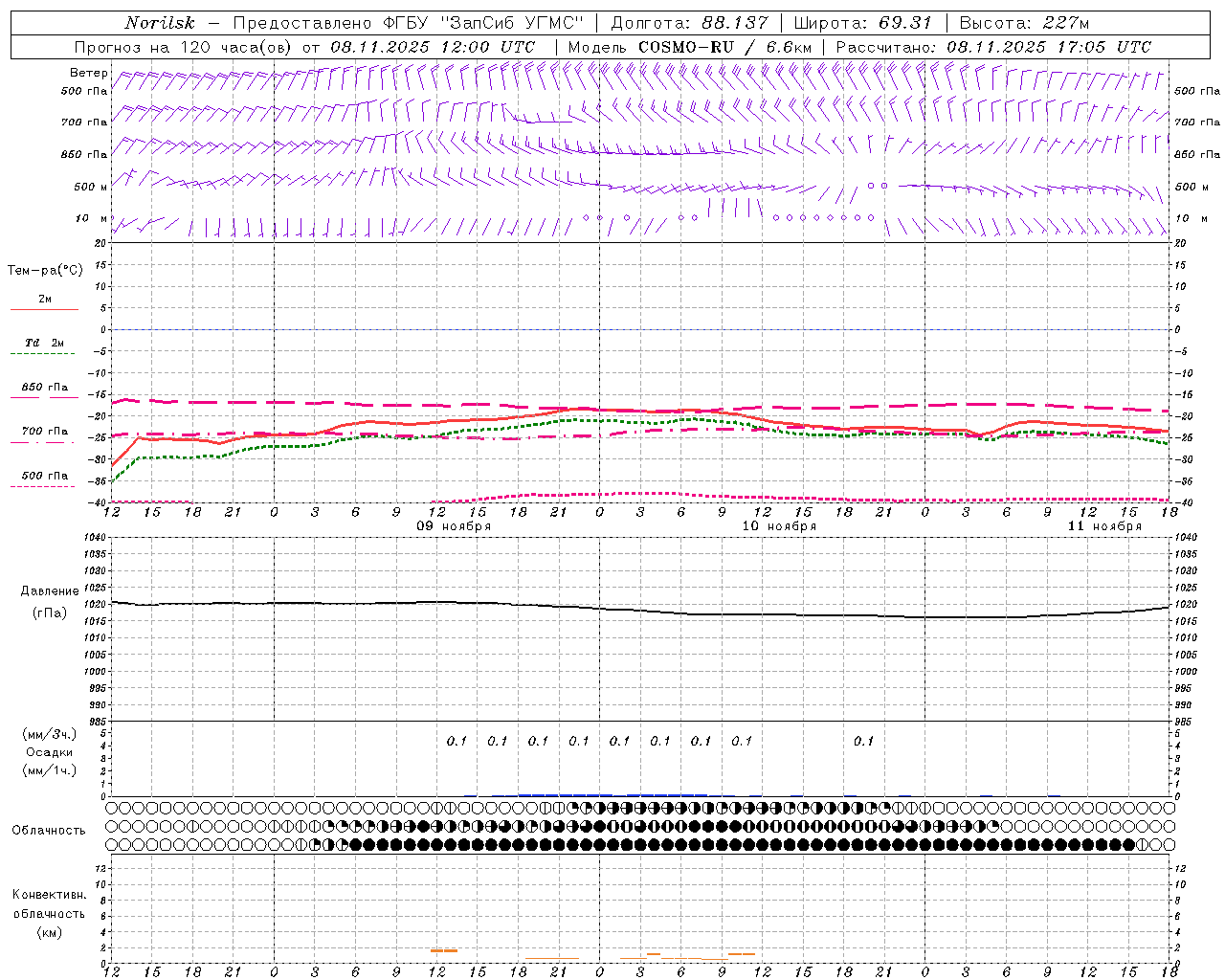This screenshot has width=1225, height=980.
Task: Click the Широта 69.31 header field
Action: [862, 23]
